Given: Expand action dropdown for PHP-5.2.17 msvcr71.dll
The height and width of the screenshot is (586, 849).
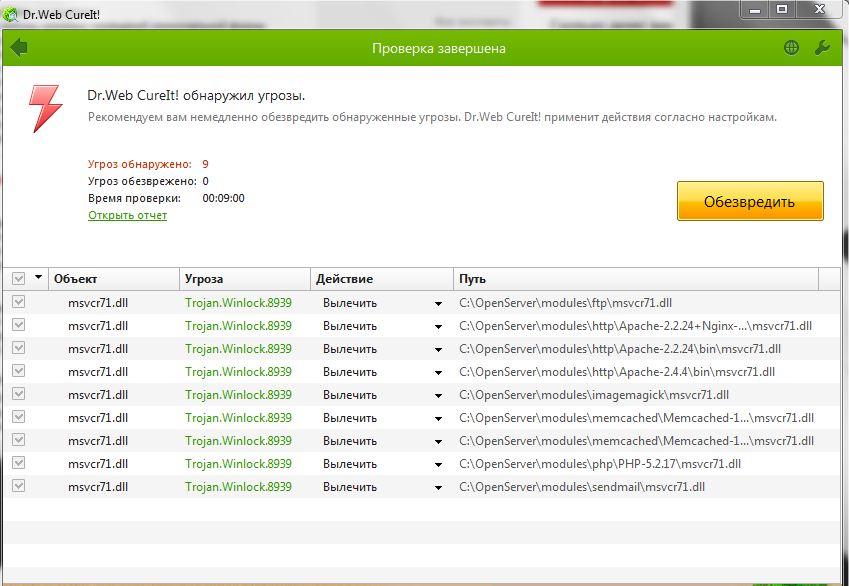Looking at the screenshot, I should [437, 464].
